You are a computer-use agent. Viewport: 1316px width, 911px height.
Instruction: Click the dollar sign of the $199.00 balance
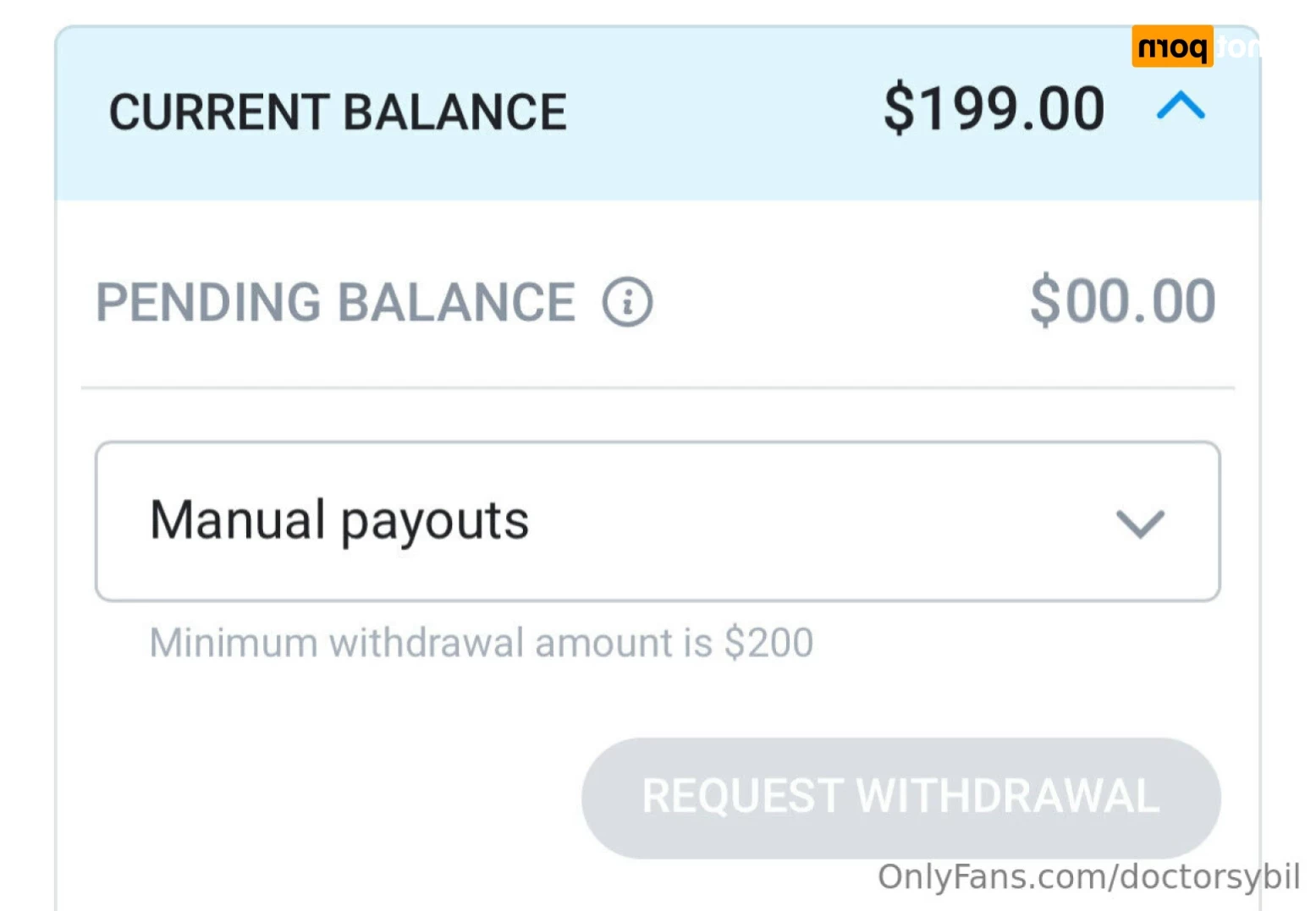[x=898, y=109]
